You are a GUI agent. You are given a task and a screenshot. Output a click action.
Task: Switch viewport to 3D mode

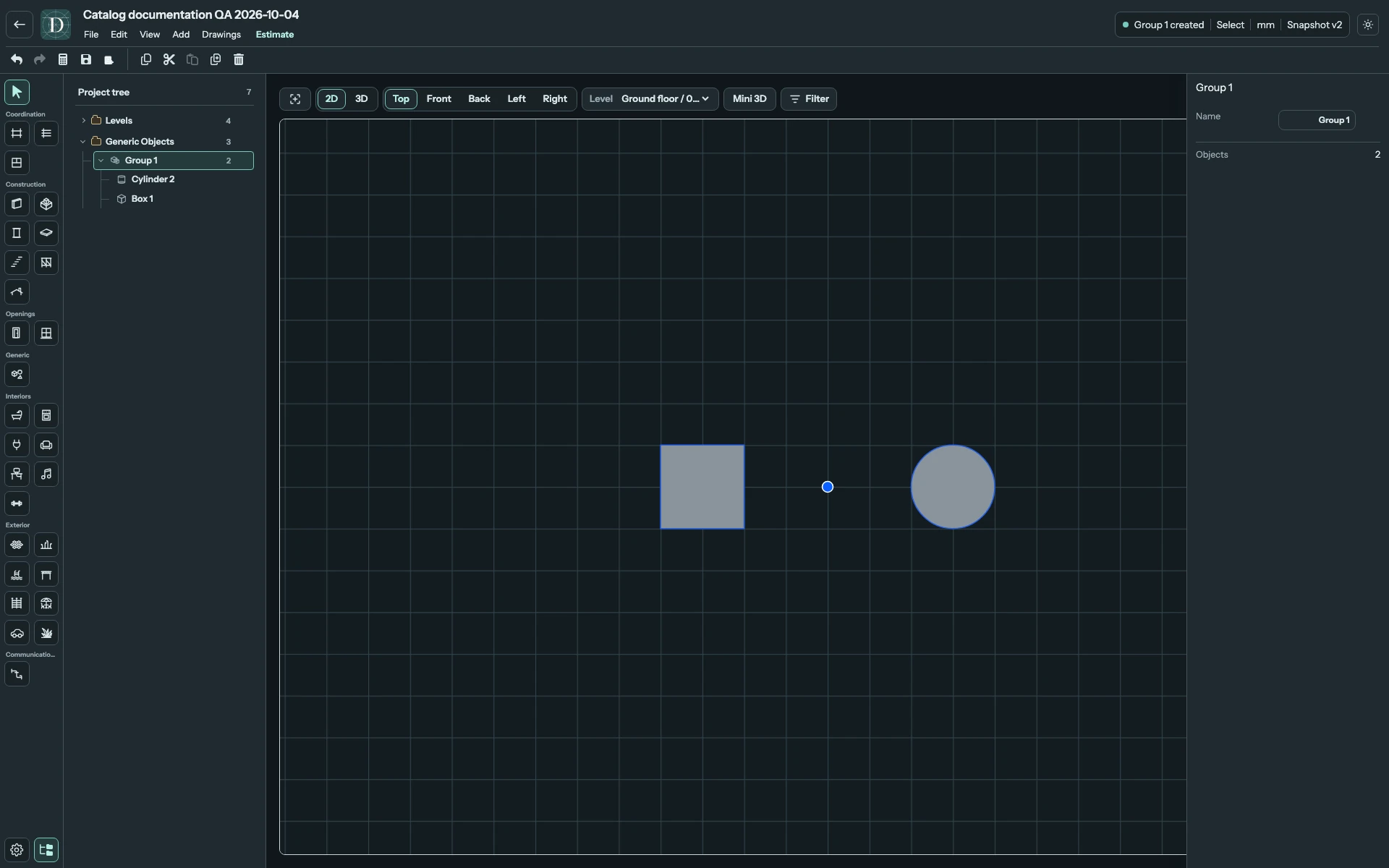click(361, 99)
